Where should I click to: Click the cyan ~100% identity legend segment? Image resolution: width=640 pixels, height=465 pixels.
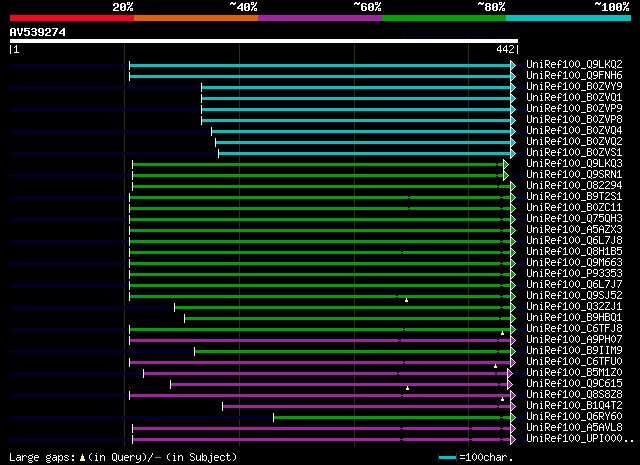click(x=568, y=18)
